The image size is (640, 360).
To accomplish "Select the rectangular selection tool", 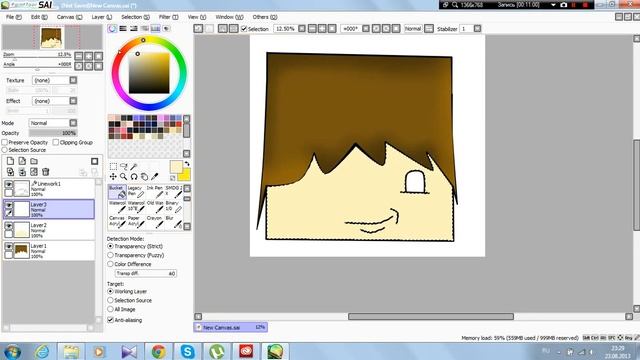I will (113, 166).
